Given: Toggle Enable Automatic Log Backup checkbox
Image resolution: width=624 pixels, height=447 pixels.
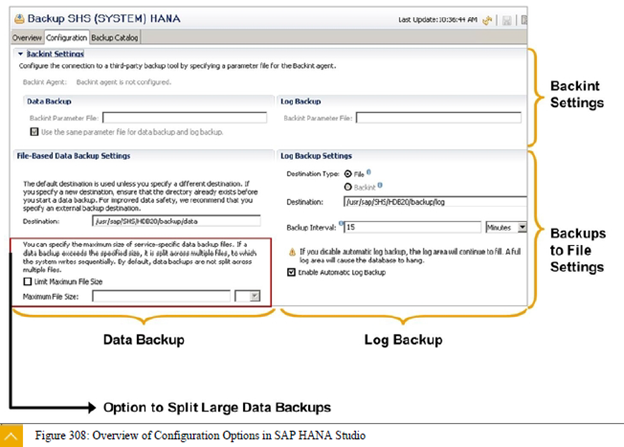Looking at the screenshot, I should coord(291,272).
